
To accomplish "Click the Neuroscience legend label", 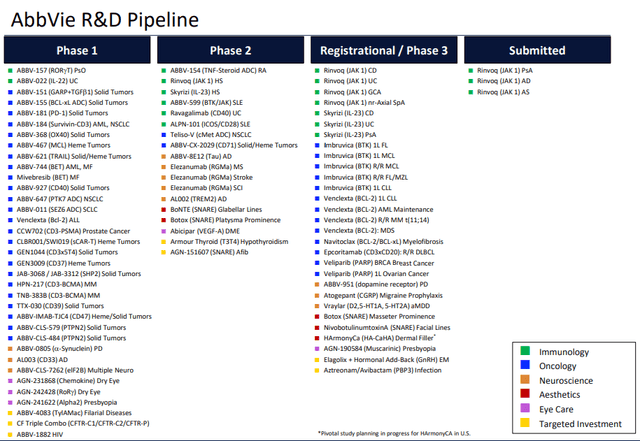I will pyautogui.click(x=566, y=381).
